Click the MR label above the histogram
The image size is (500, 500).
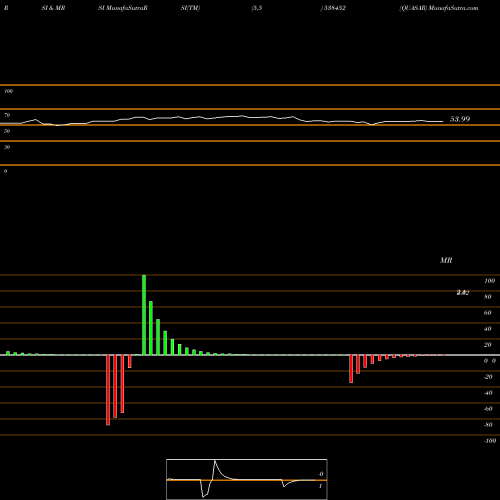point(446,260)
